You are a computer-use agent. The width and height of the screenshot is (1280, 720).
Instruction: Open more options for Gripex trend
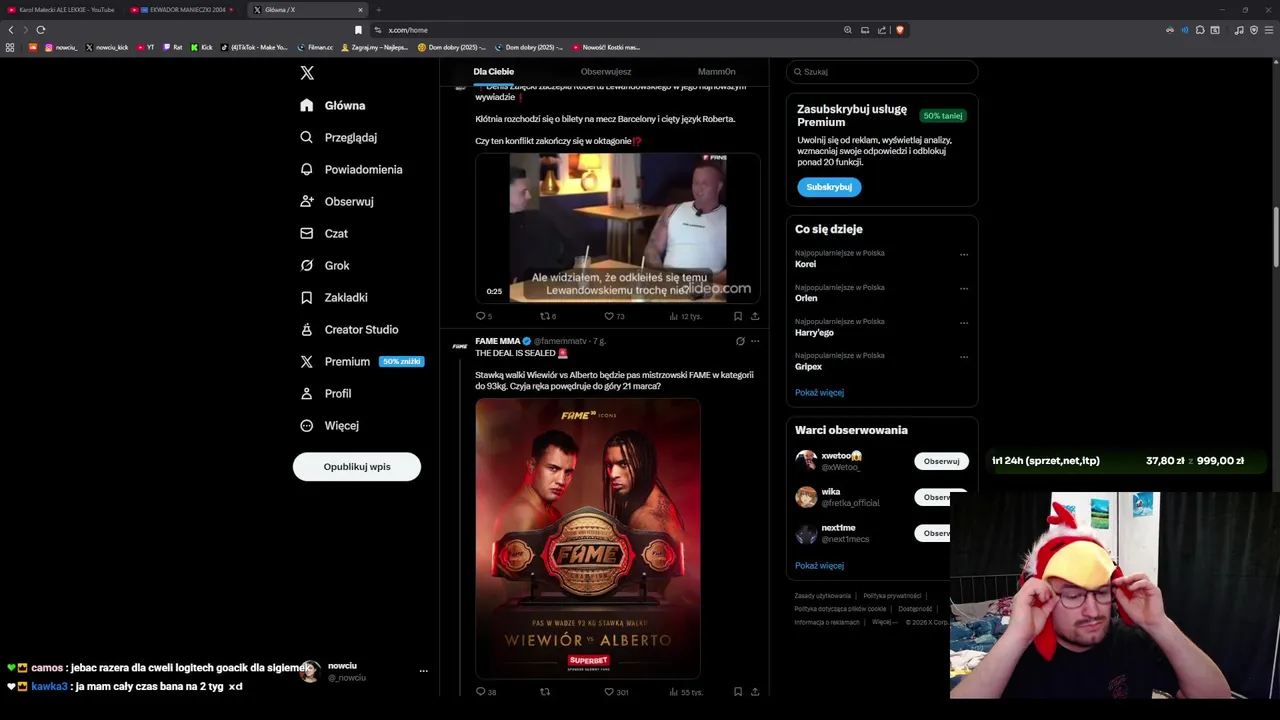(964, 356)
